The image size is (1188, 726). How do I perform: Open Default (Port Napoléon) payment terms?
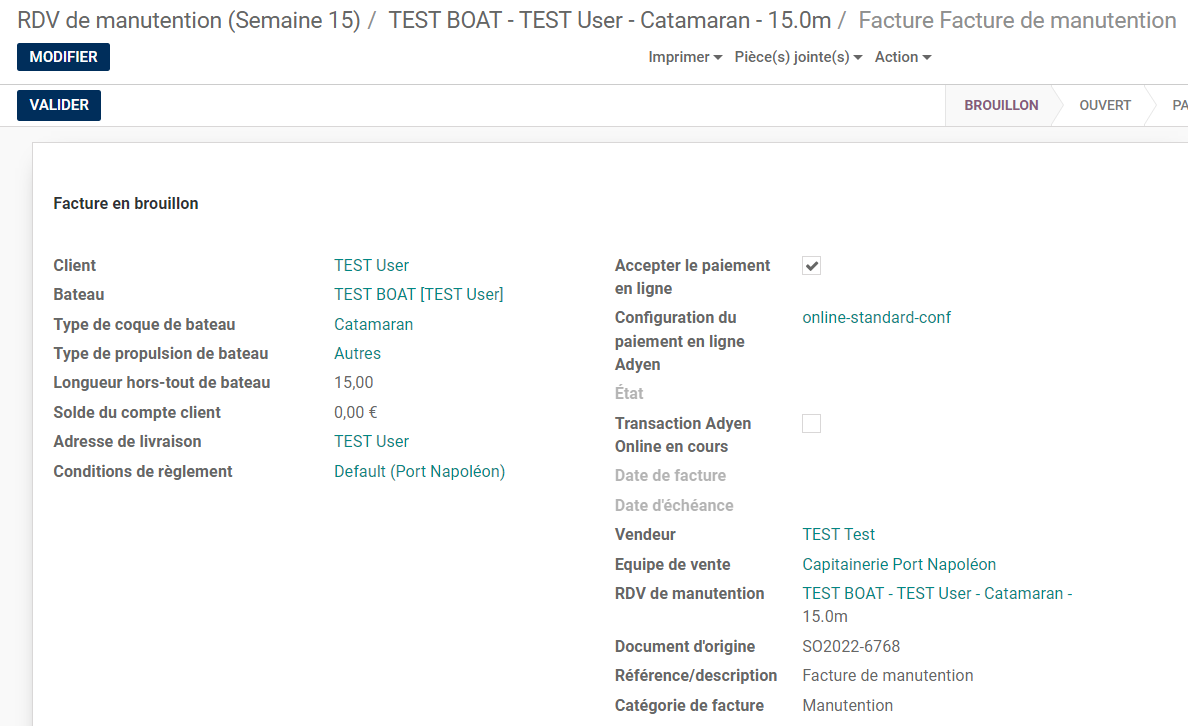(x=419, y=471)
